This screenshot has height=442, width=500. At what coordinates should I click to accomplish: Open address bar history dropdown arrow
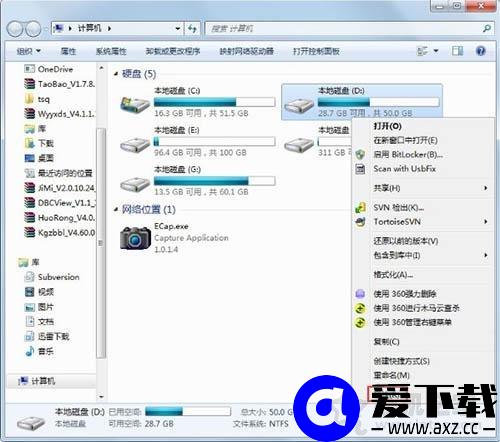point(178,29)
